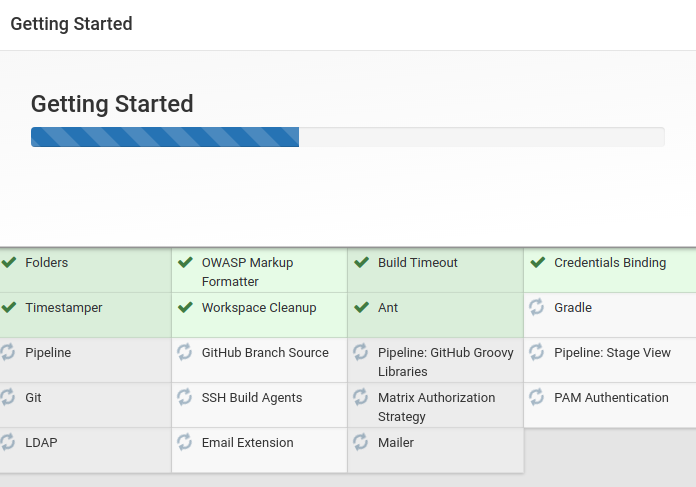Image resolution: width=696 pixels, height=487 pixels.
Task: Click the 'Pipeline: Stage View' plugin name
Action: click(612, 352)
